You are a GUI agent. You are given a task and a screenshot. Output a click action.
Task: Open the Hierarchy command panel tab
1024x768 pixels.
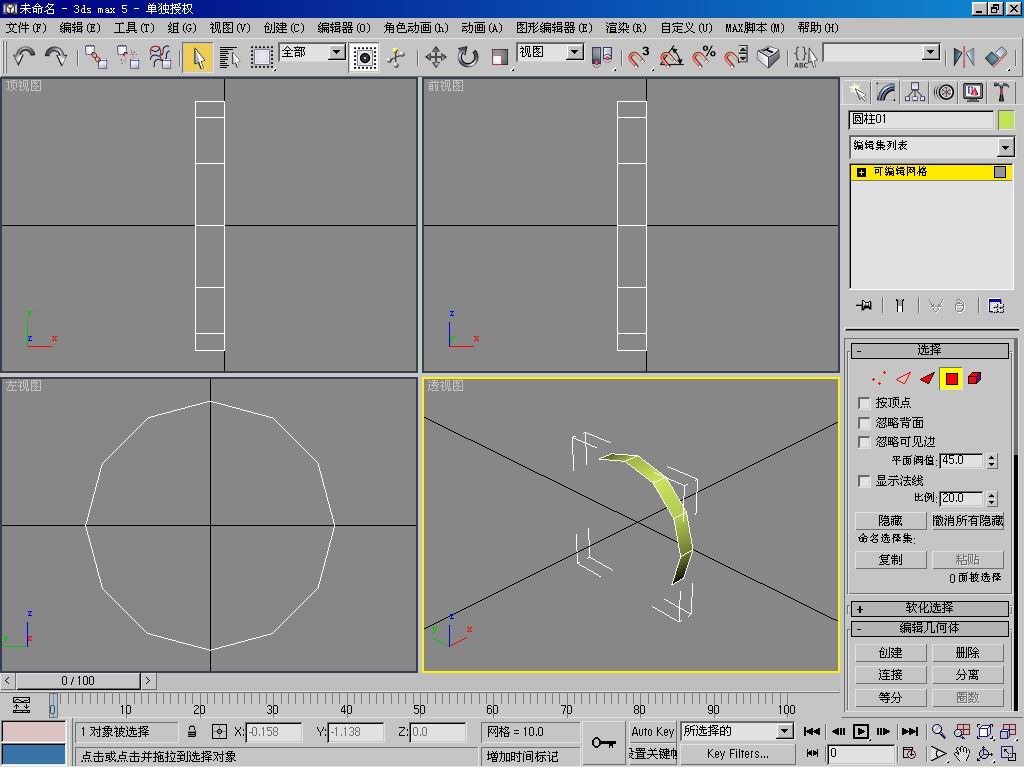tap(915, 92)
